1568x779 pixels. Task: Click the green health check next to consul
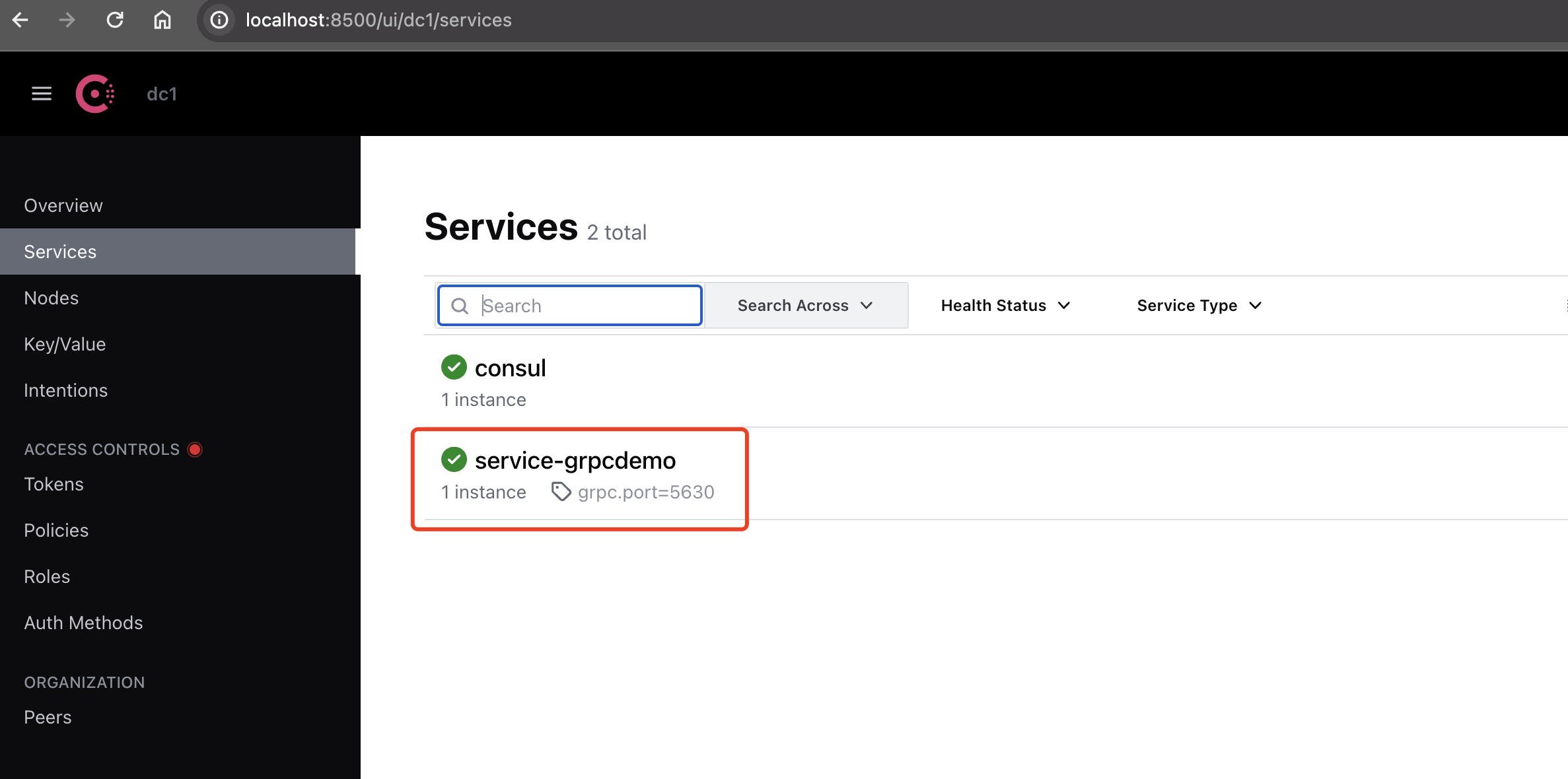click(x=454, y=367)
